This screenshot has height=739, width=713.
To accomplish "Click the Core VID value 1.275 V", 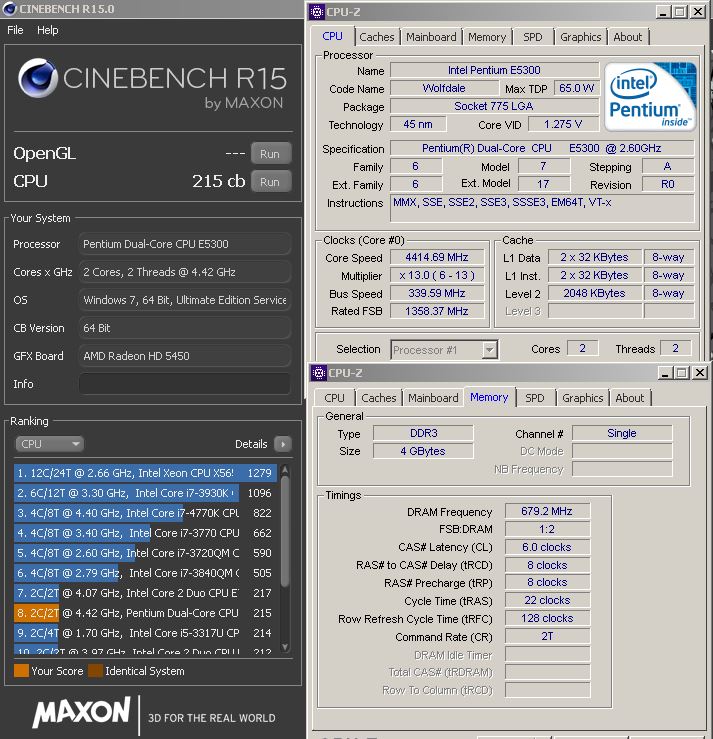I will 564,124.
